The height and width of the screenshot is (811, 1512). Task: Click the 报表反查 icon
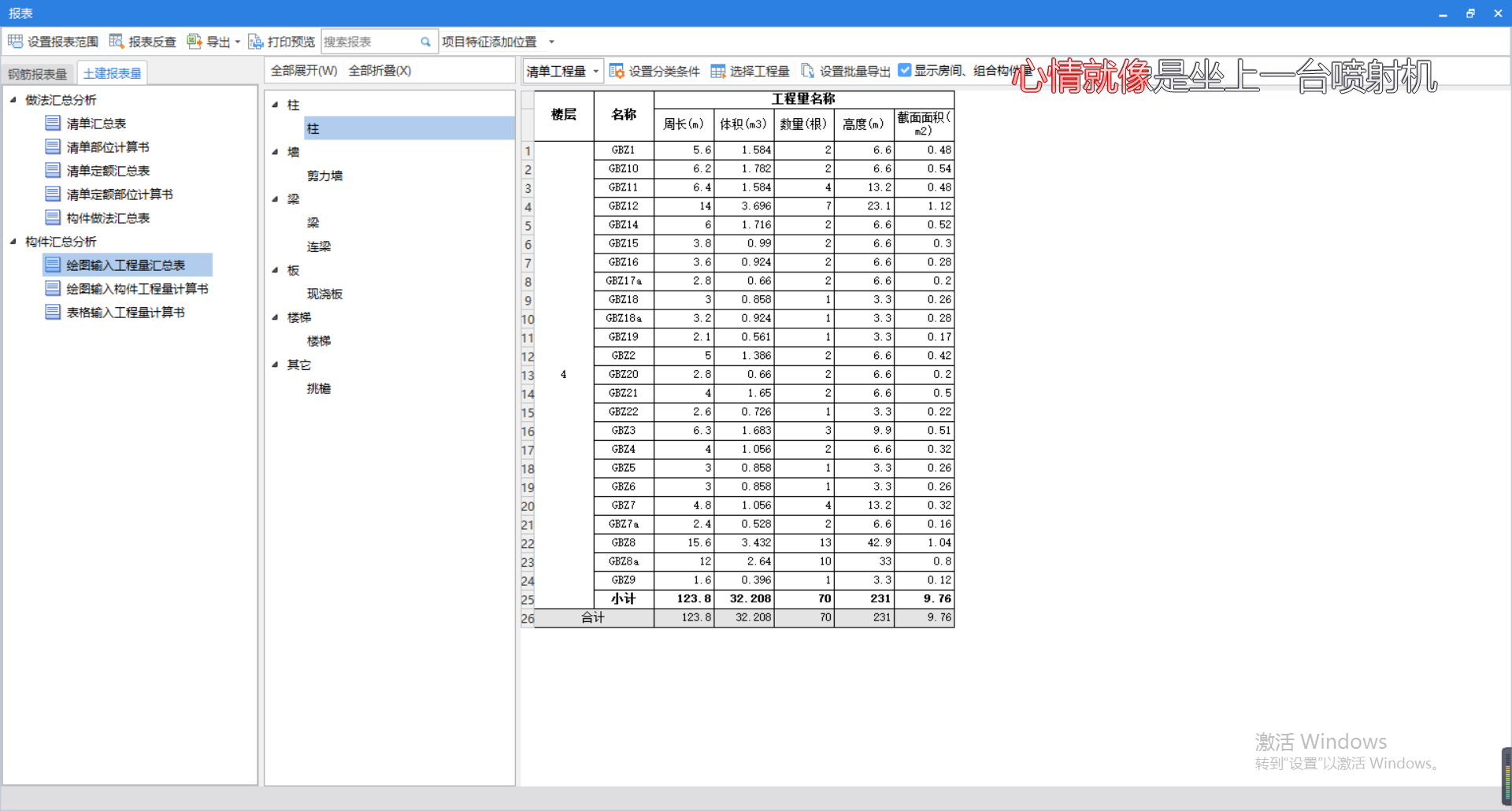click(117, 41)
